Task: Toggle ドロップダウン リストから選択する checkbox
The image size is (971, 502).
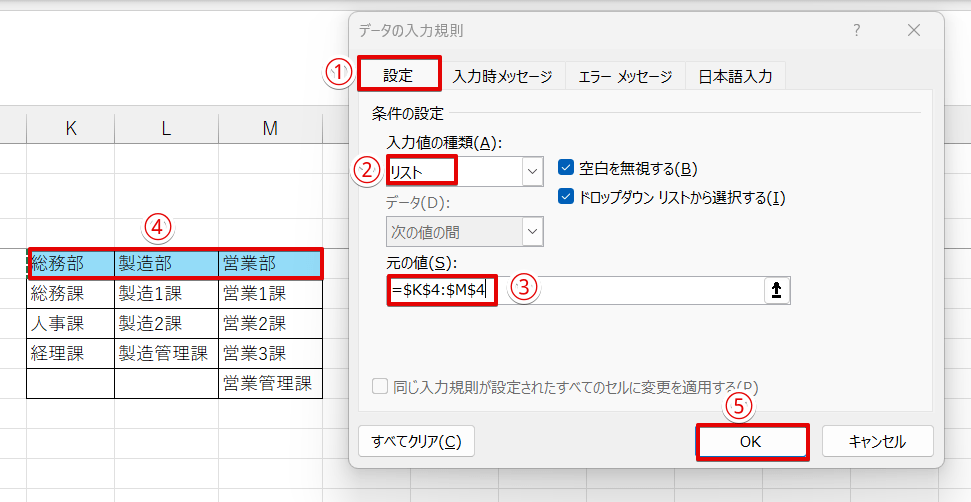Action: click(566, 197)
